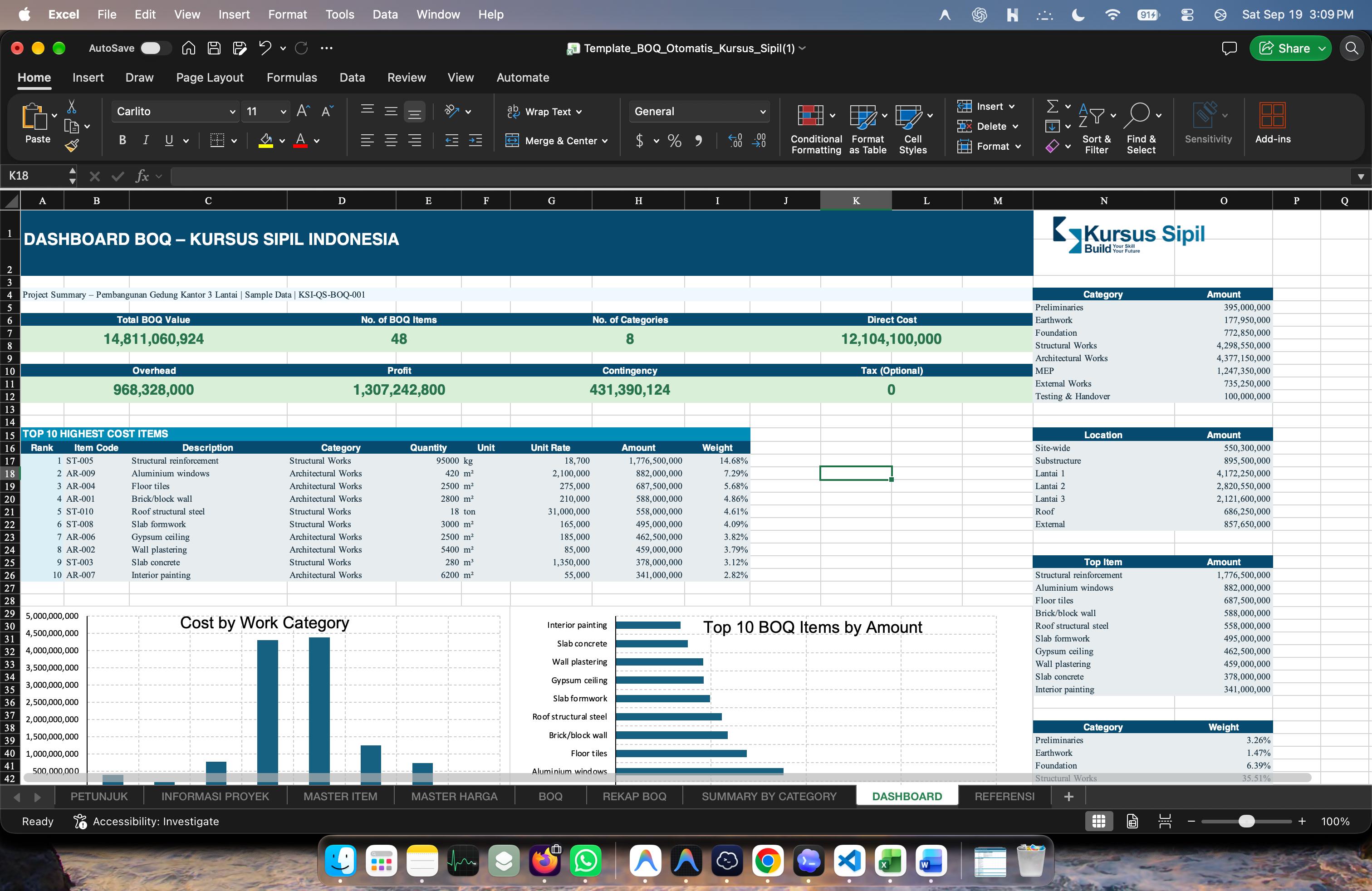Open the Comments speech bubble icon
Screen dimensions: 1372x891
coord(1229,49)
